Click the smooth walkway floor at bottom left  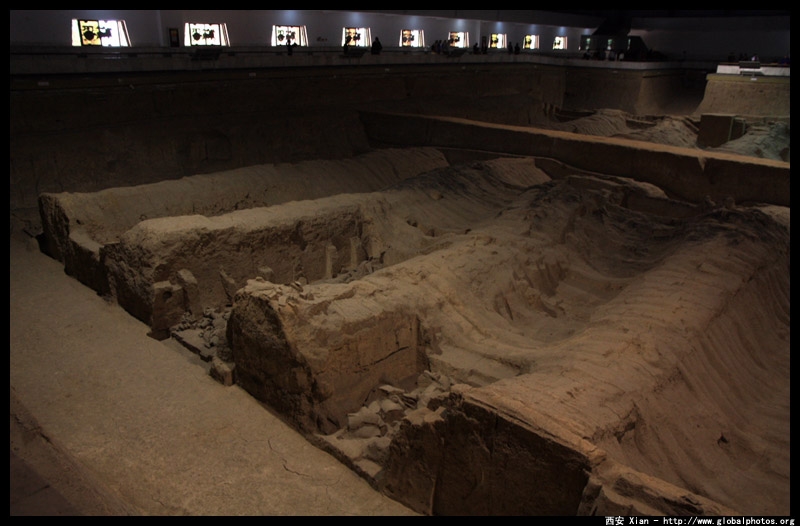point(120,420)
